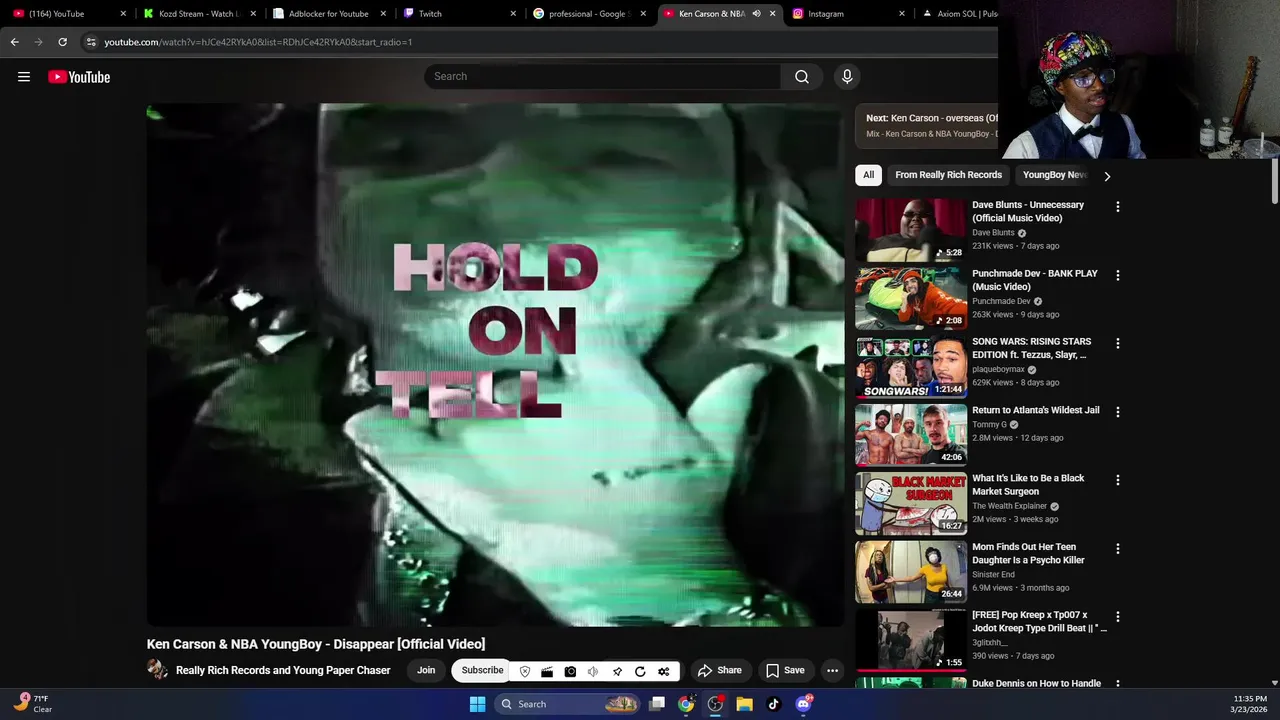This screenshot has width=1280, height=720.
Task: Click the Disappear music video player
Action: (495, 365)
